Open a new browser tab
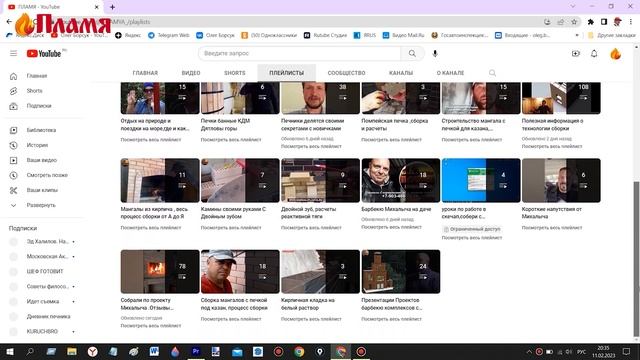Screen dimensions: 640x360 (112, 7)
